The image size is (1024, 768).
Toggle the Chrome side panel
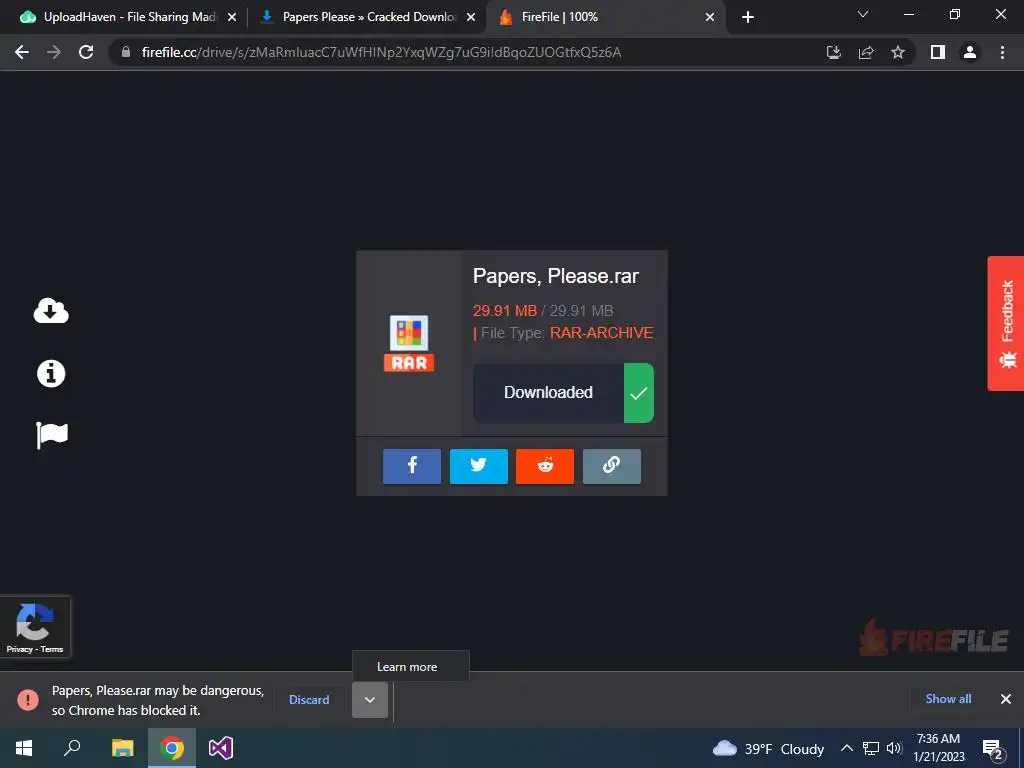tap(938, 52)
